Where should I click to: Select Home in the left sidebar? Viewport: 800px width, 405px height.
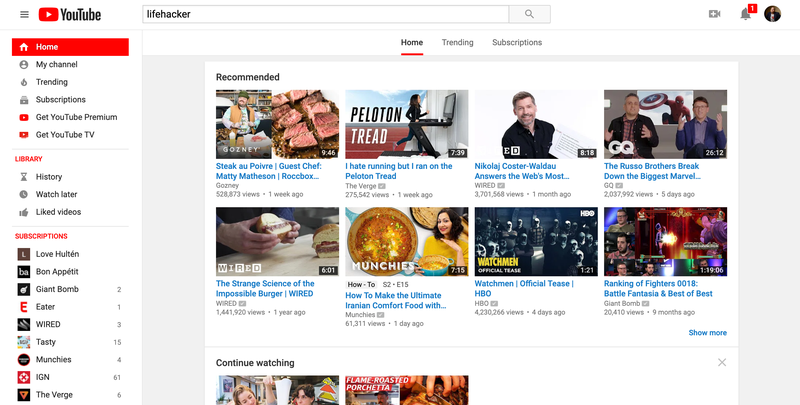tap(70, 47)
